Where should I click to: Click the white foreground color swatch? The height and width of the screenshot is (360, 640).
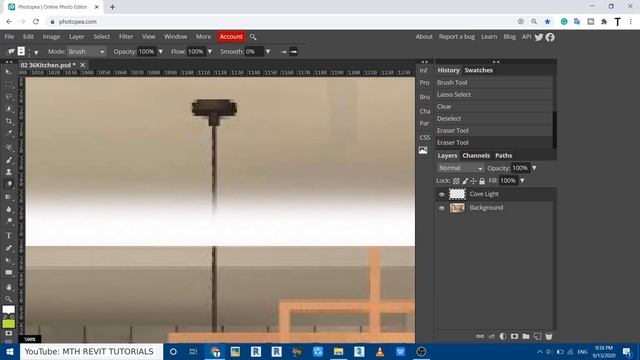point(8,310)
